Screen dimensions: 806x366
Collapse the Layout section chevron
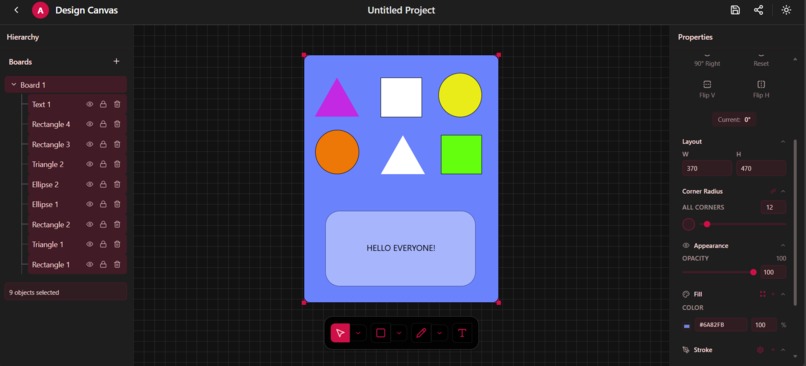[x=783, y=142]
